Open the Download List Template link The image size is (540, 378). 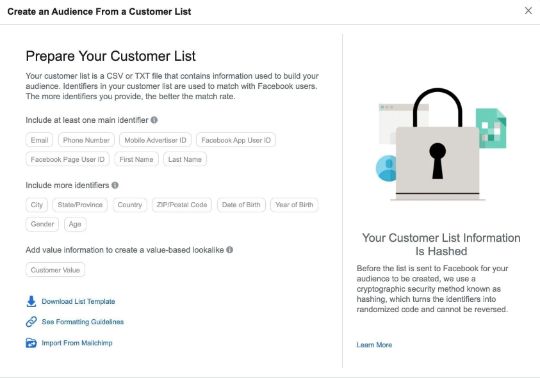78,301
